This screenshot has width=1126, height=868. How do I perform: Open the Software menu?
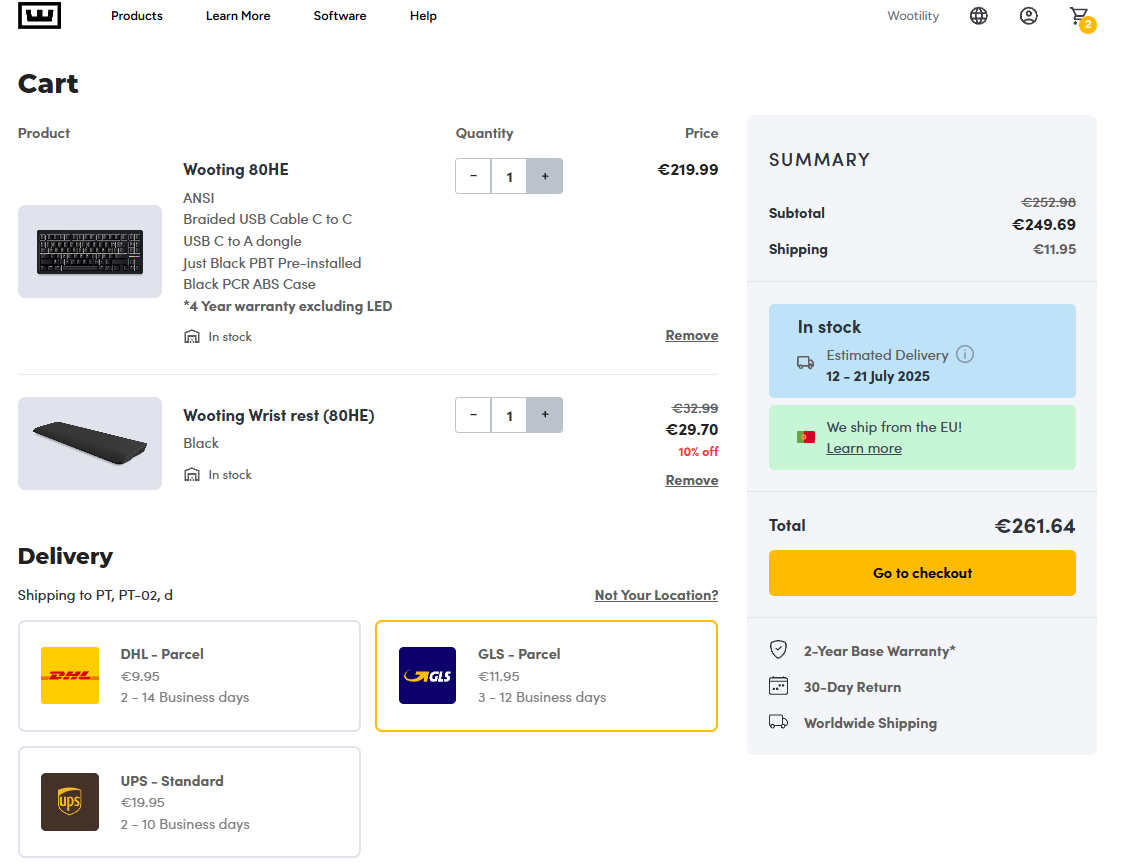pos(340,16)
